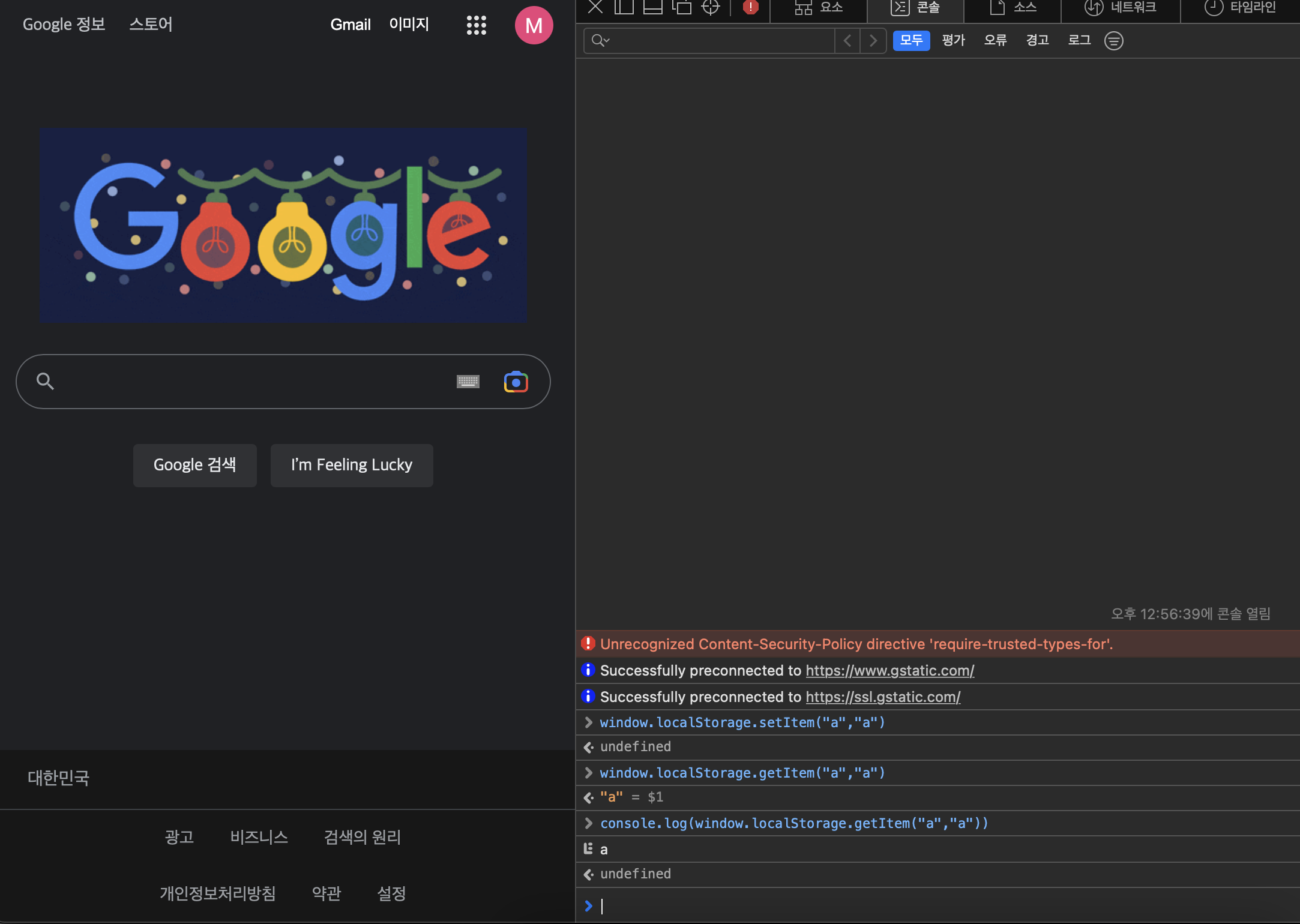The width and height of the screenshot is (1300, 924).
Task: Click the Search by image camera icon
Action: pos(516,382)
